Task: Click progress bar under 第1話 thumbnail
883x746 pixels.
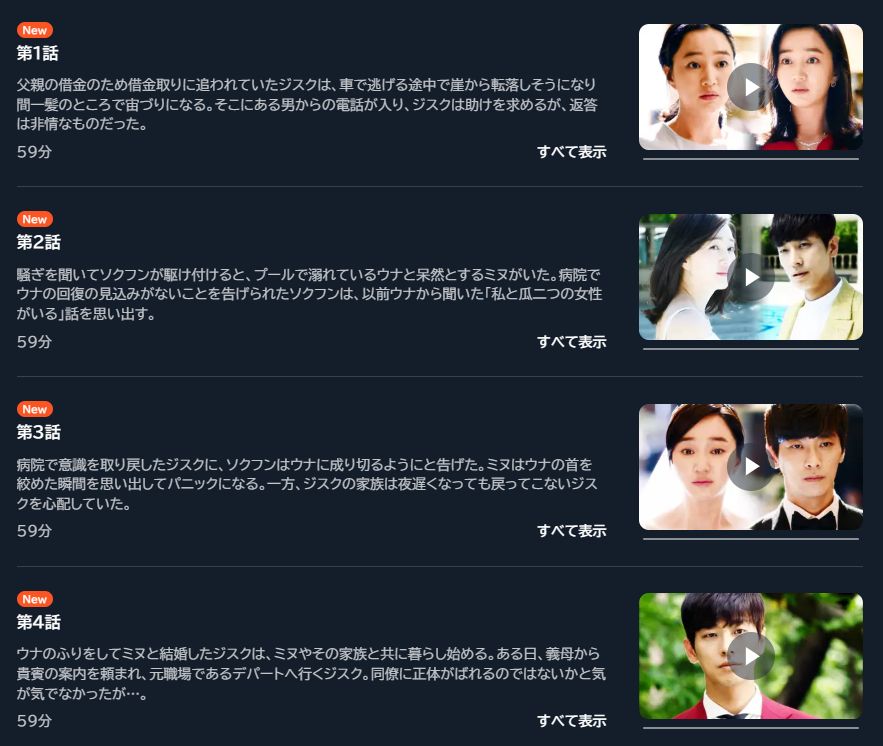Action: [751, 159]
